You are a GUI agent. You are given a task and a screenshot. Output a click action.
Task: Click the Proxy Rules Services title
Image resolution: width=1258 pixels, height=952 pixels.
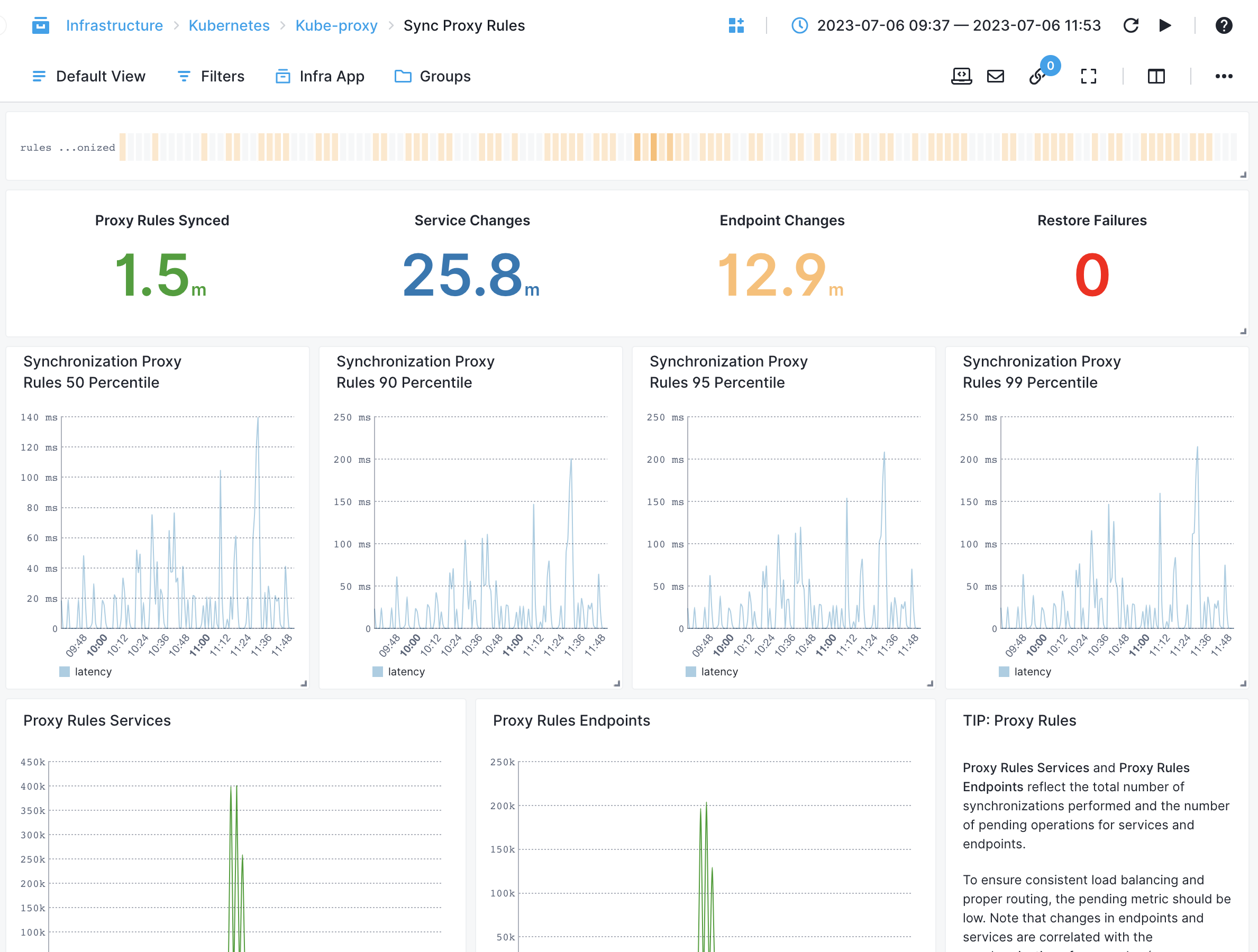[x=97, y=720]
